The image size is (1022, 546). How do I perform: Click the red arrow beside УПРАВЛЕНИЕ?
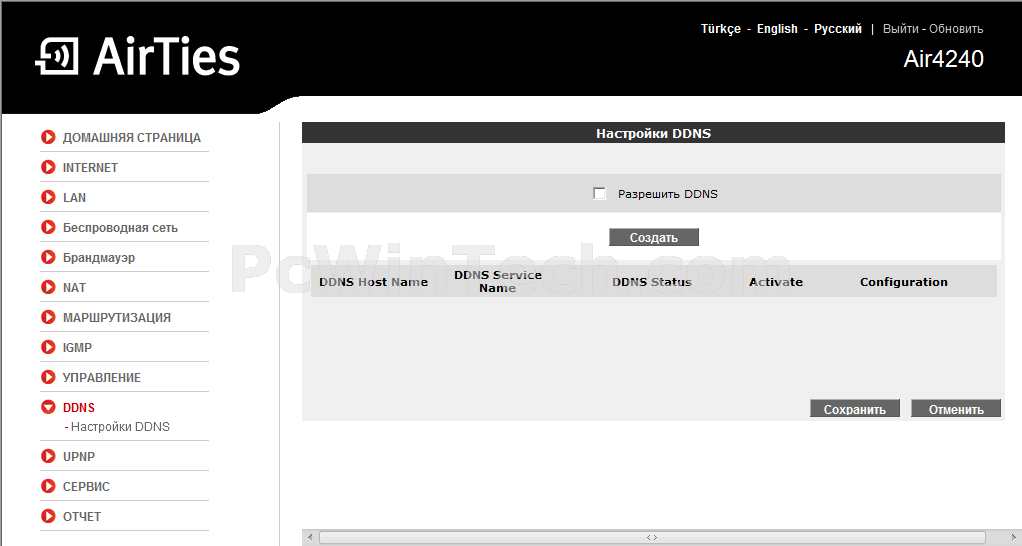(x=48, y=377)
